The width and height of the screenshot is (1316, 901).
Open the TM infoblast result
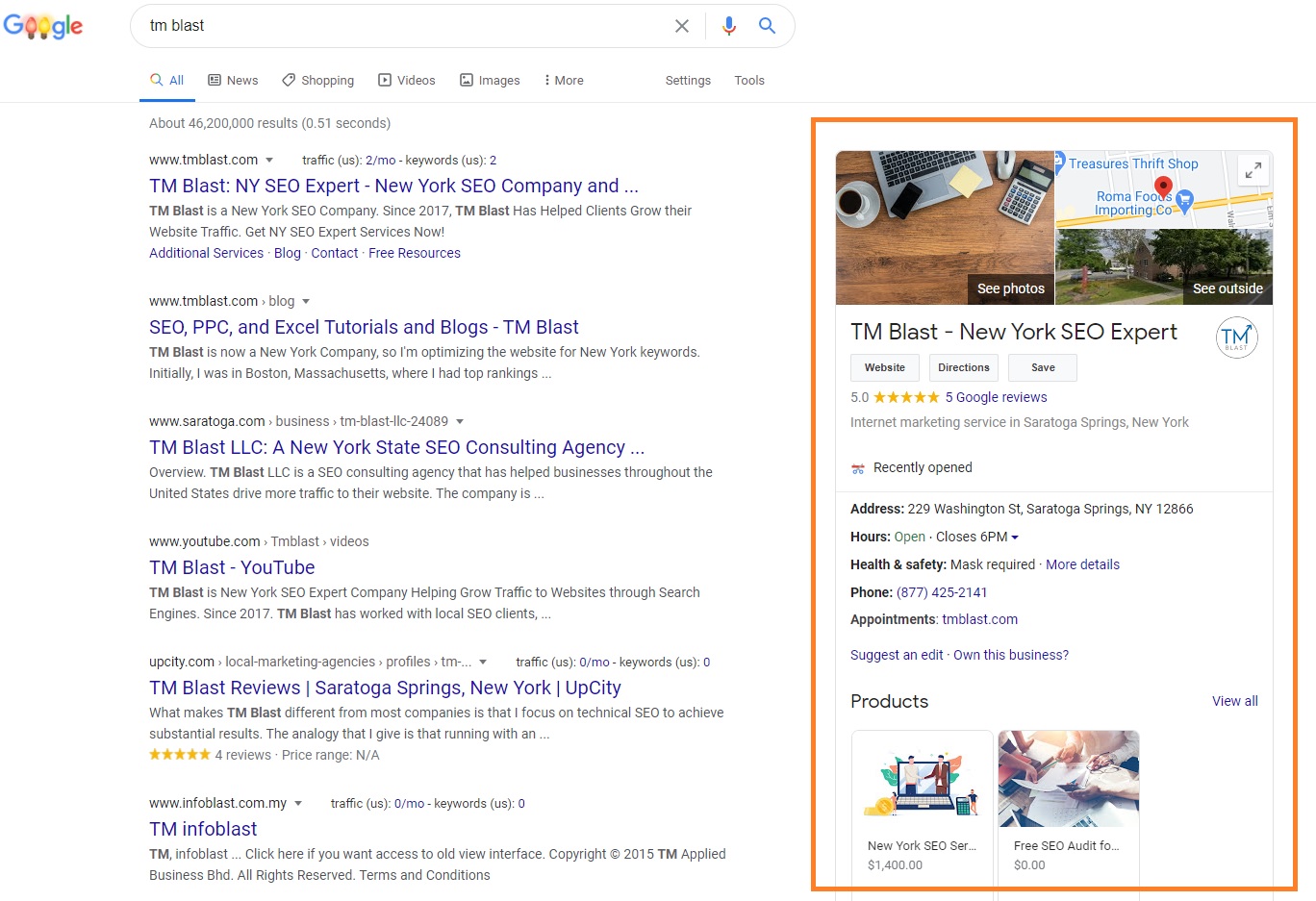[203, 829]
